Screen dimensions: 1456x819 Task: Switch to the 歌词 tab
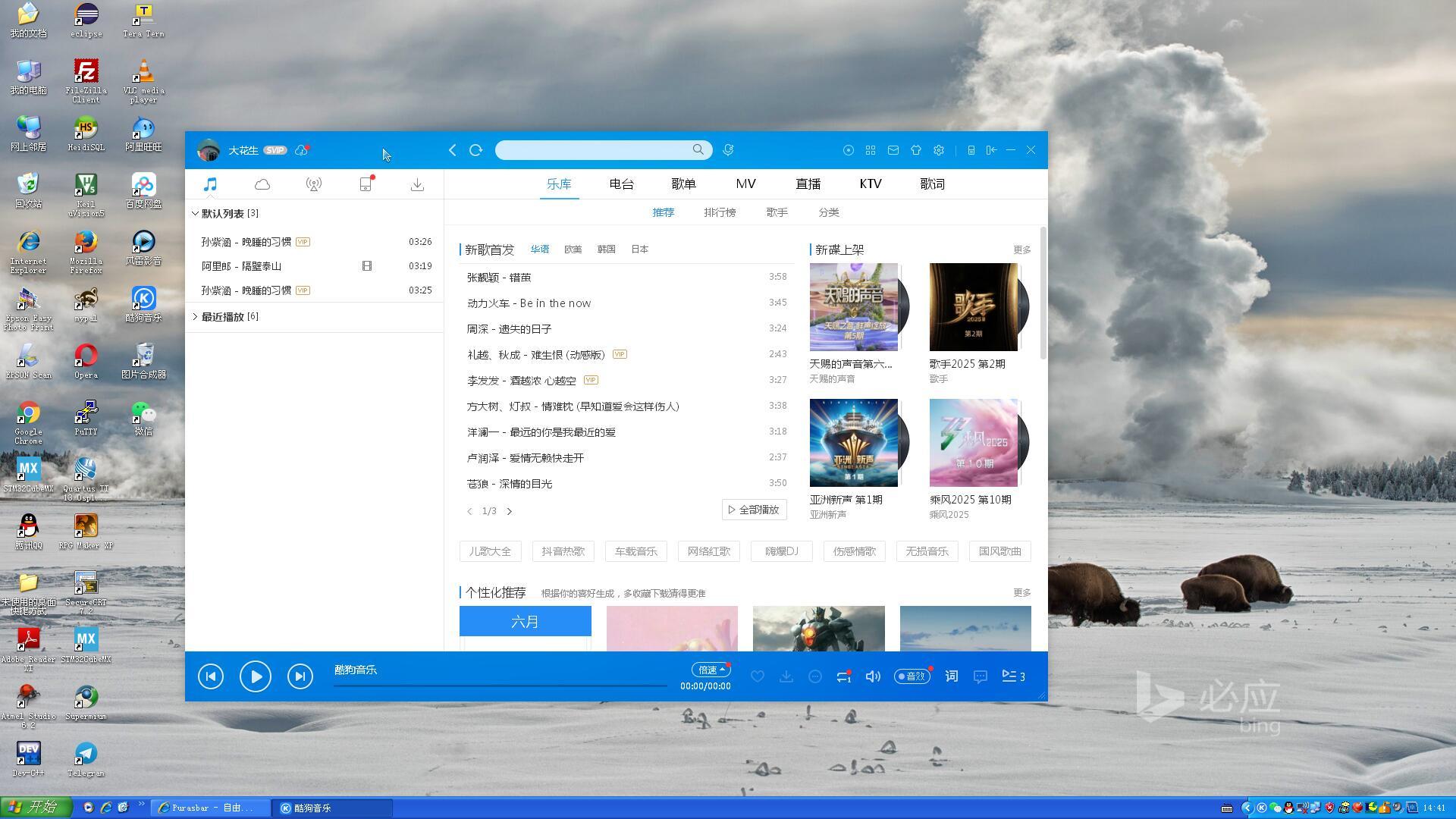coord(932,184)
